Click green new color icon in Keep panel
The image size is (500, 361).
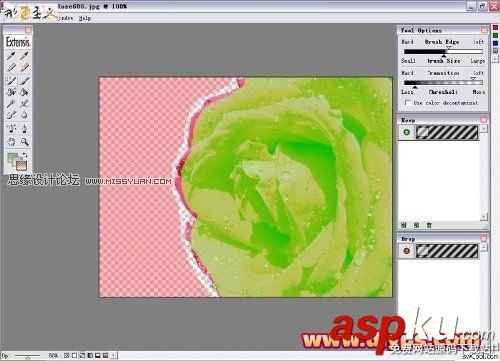click(416, 225)
